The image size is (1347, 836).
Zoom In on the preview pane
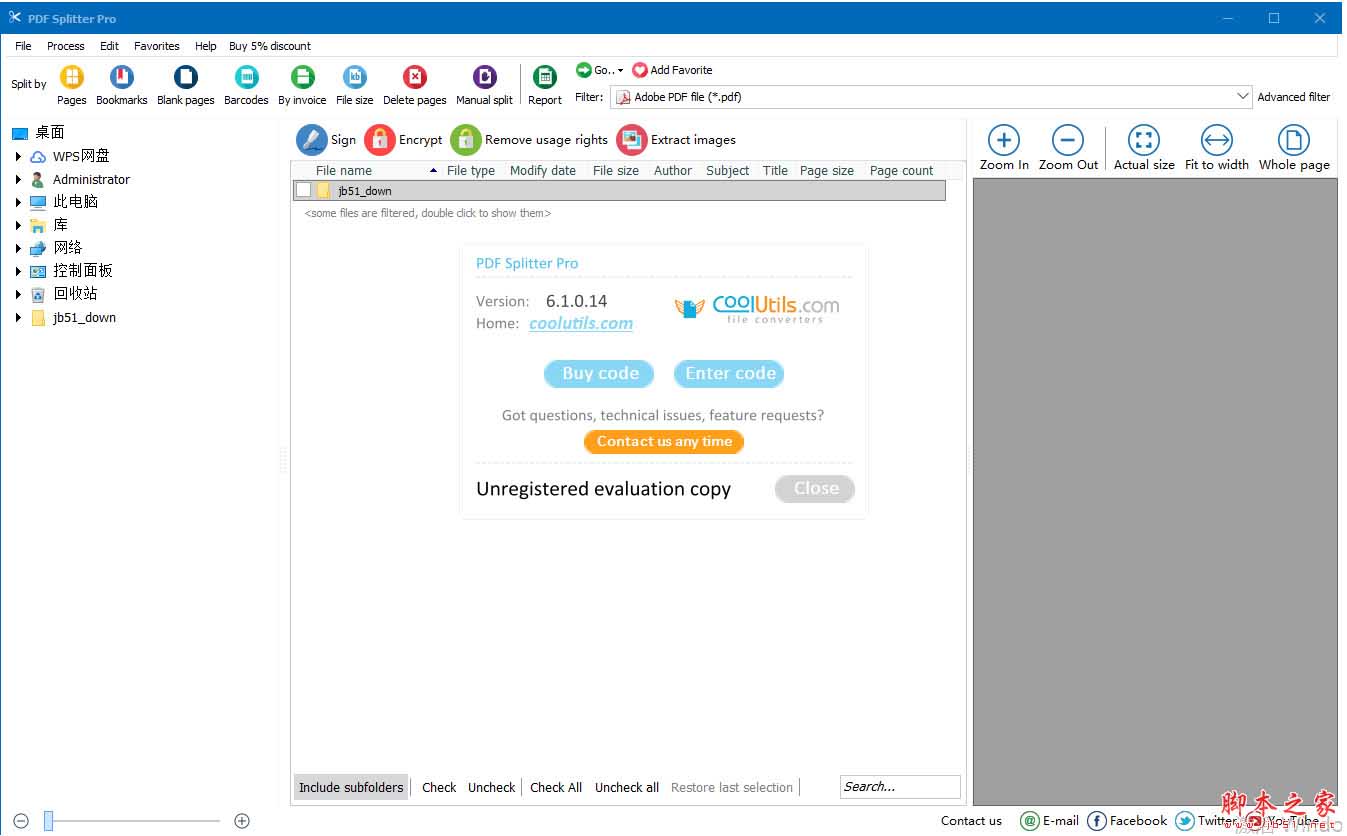[1004, 140]
